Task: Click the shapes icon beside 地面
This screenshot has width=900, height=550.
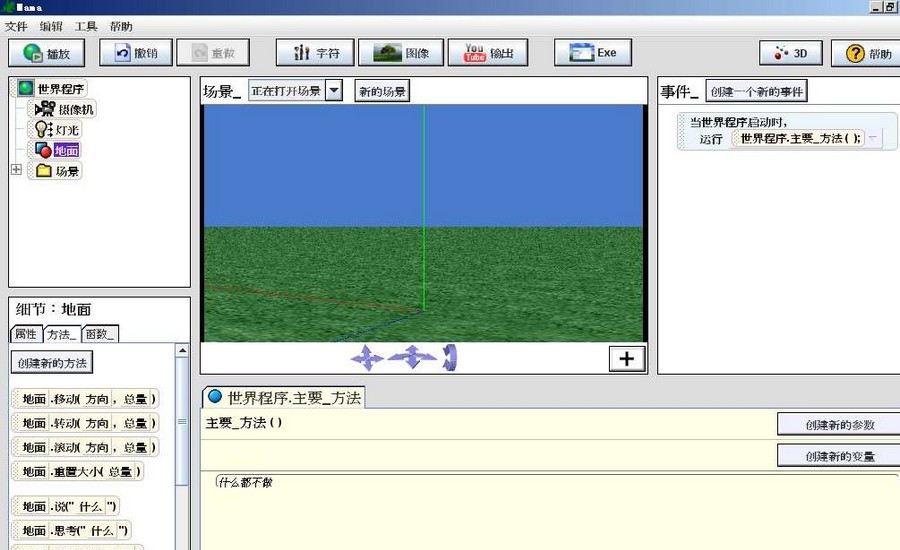Action: click(x=44, y=150)
